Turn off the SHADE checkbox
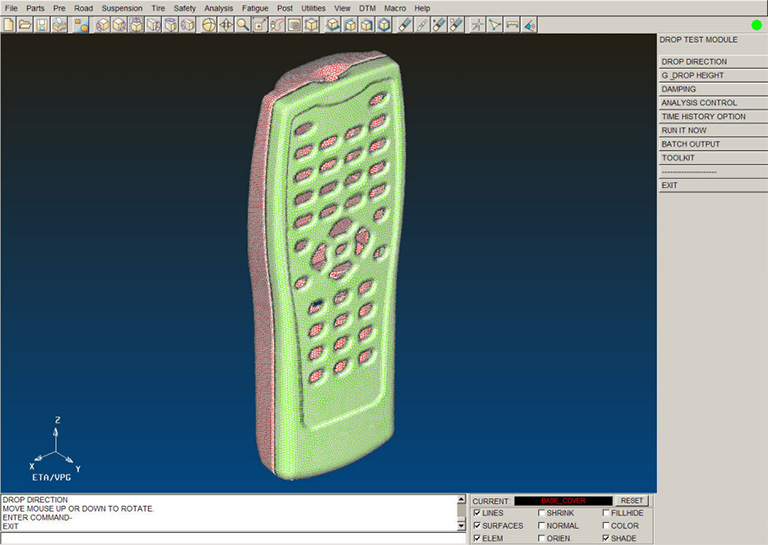The height and width of the screenshot is (545, 768). coord(606,538)
